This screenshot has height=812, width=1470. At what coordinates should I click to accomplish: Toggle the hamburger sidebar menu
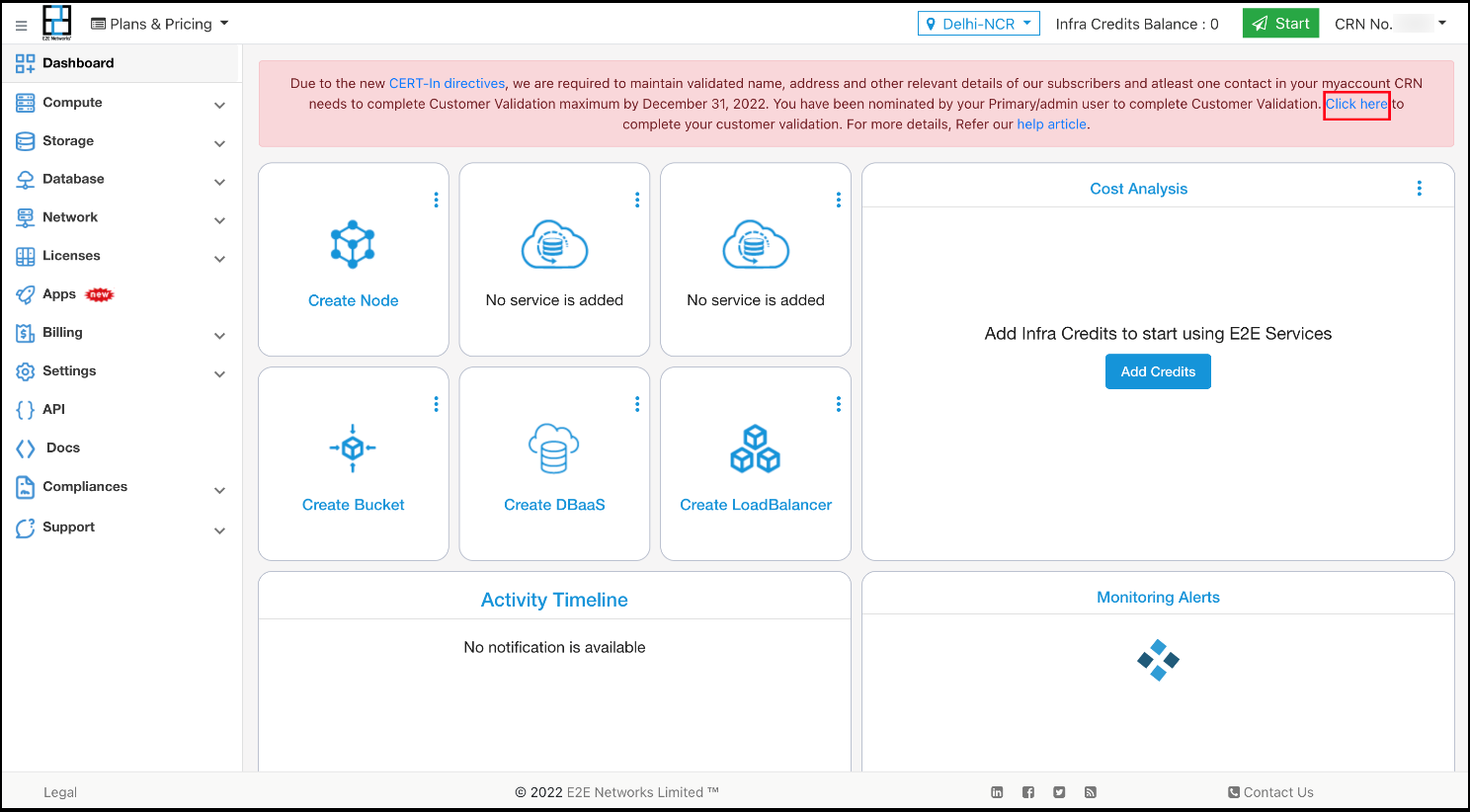21,25
